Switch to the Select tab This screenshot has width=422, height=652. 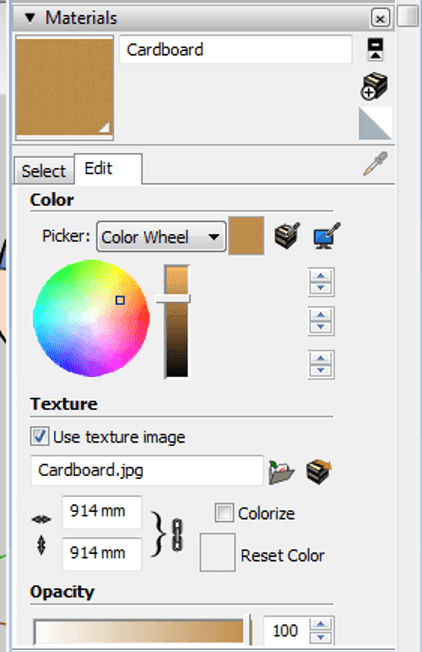[x=44, y=170]
